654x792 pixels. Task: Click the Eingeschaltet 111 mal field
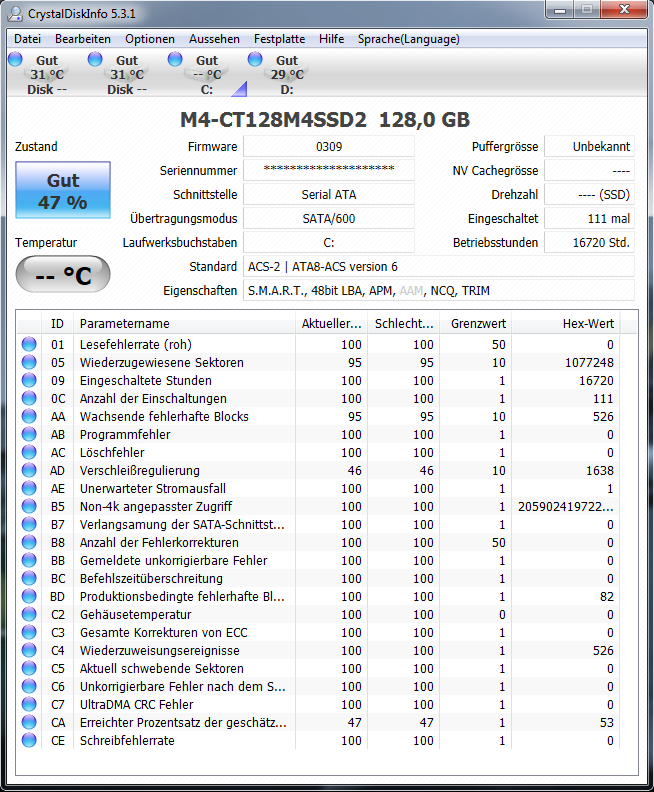pos(589,219)
